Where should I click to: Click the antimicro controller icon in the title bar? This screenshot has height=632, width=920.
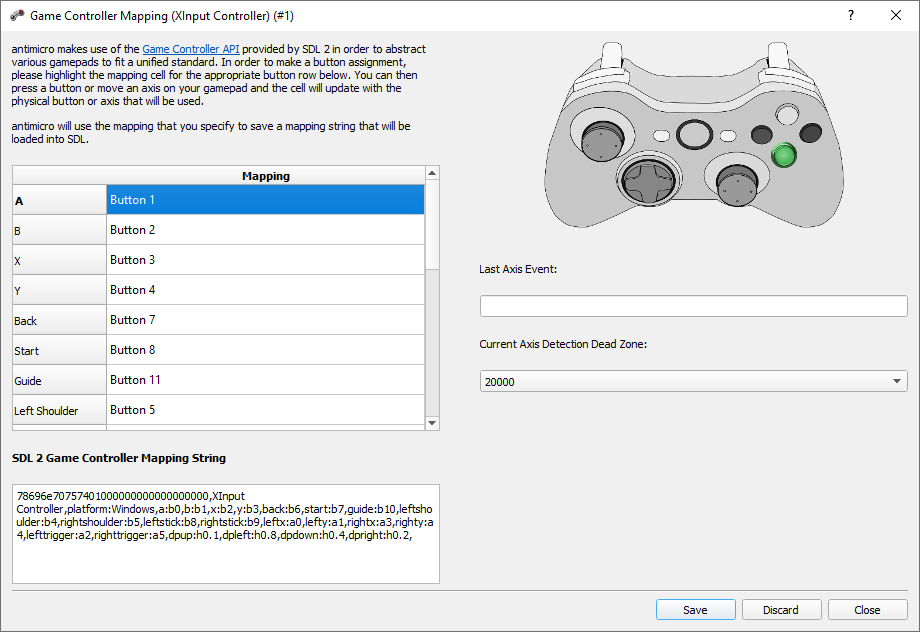point(16,16)
